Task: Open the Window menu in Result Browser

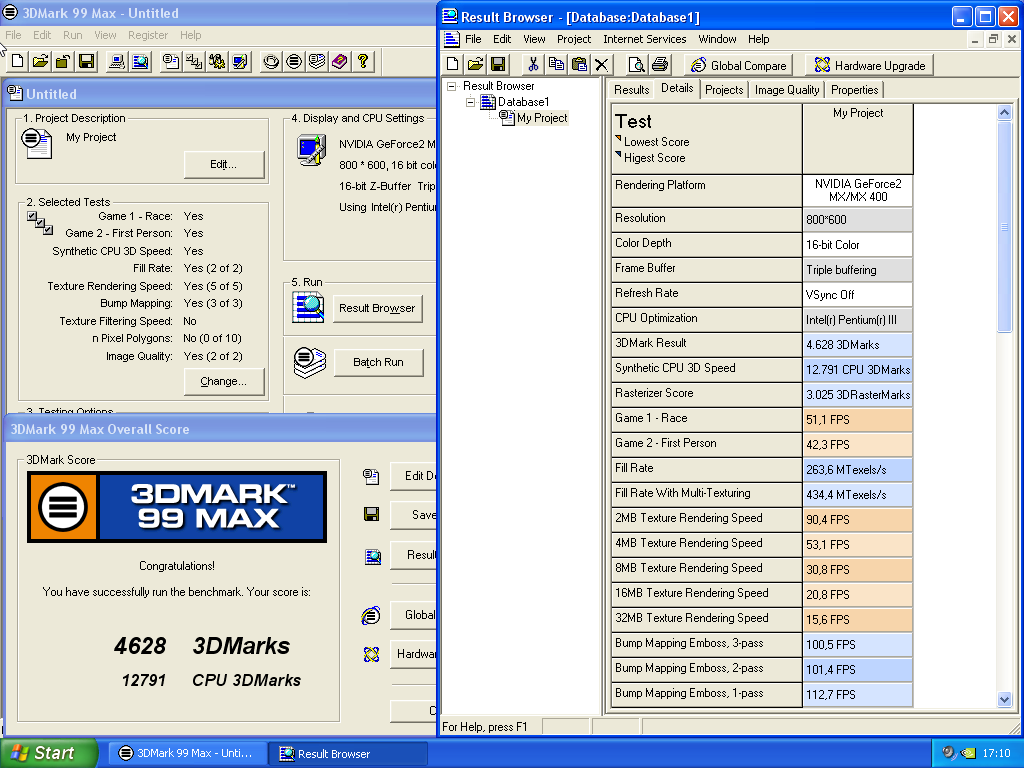Action: tap(717, 39)
